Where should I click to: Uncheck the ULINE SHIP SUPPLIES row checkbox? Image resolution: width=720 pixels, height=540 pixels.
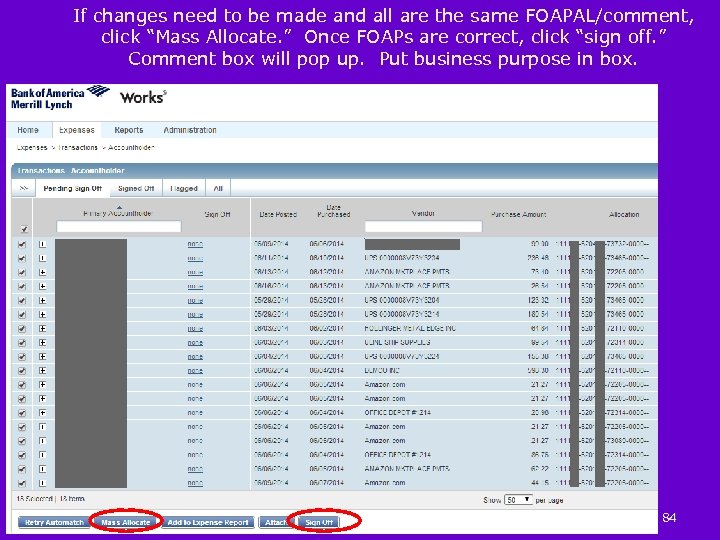click(x=22, y=343)
